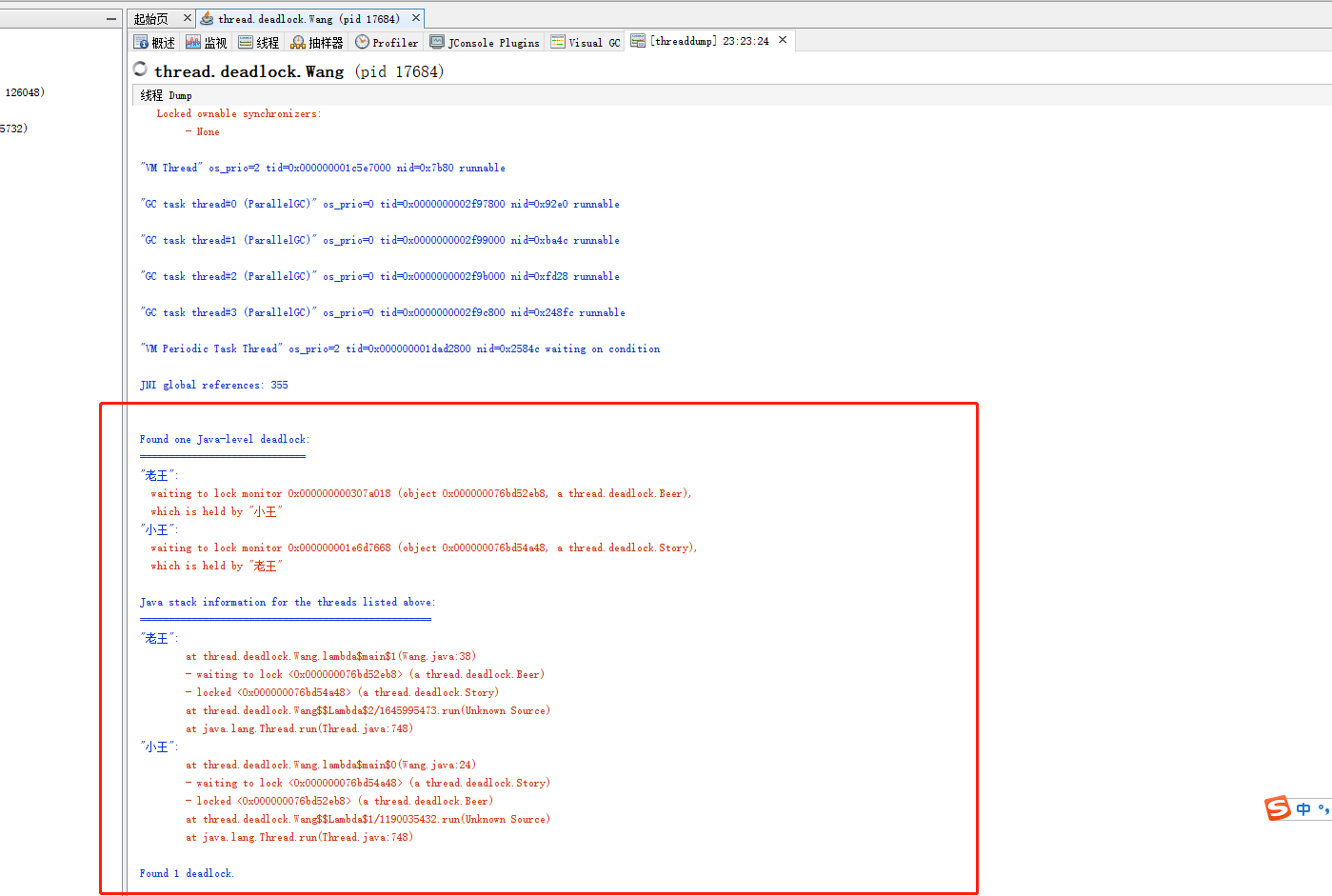Click the "GC task thread#2 (ParallelGC)" line
This screenshot has height=896, width=1332.
click(x=380, y=276)
